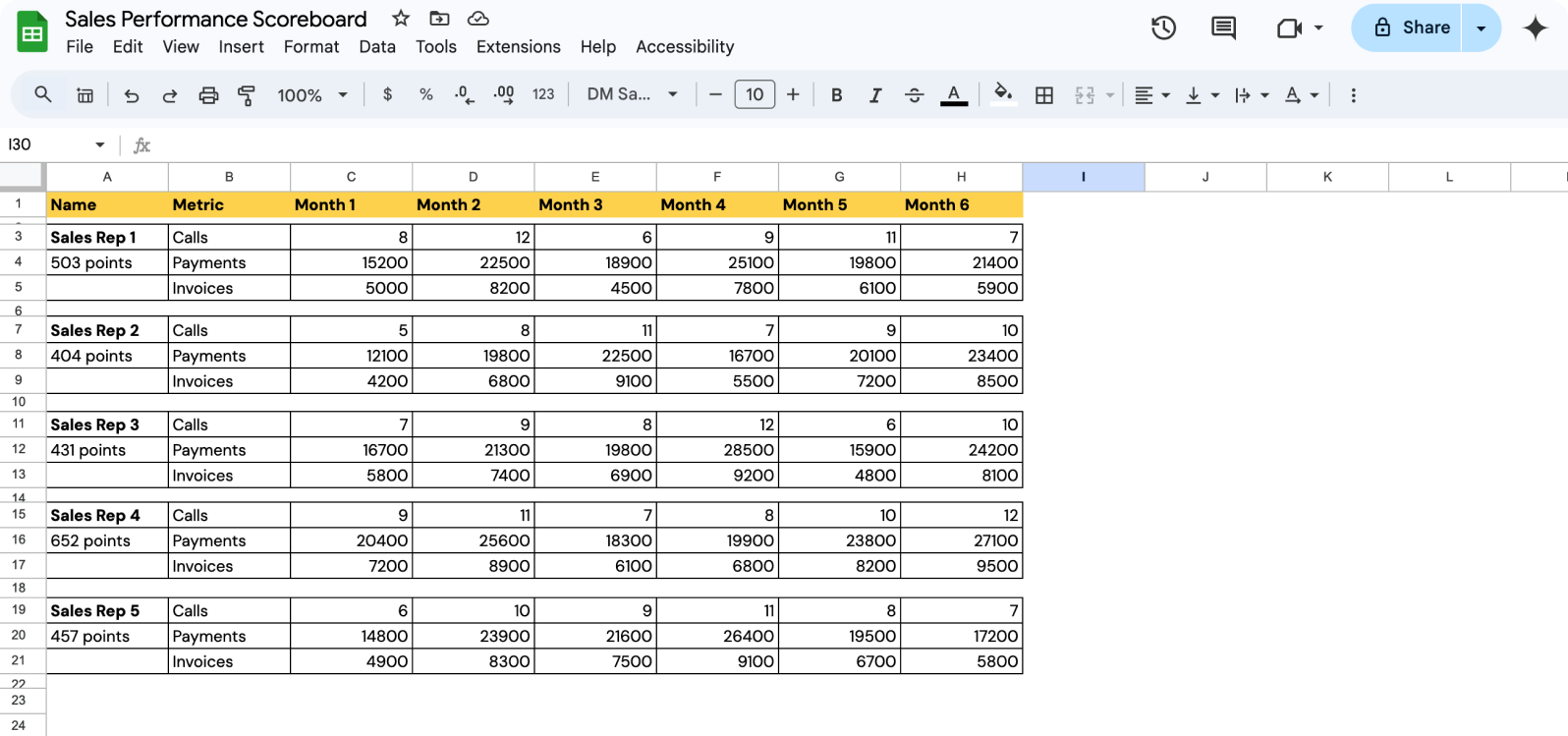Decrease font size minus button
This screenshot has width=1568, height=736.
pyautogui.click(x=715, y=94)
